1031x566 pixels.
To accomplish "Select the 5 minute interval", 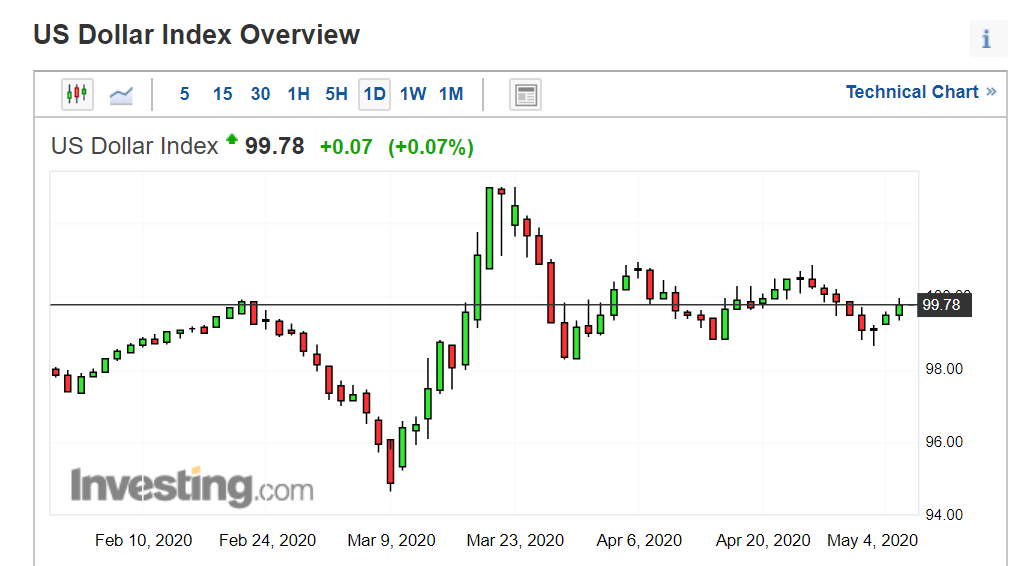I will (x=185, y=94).
